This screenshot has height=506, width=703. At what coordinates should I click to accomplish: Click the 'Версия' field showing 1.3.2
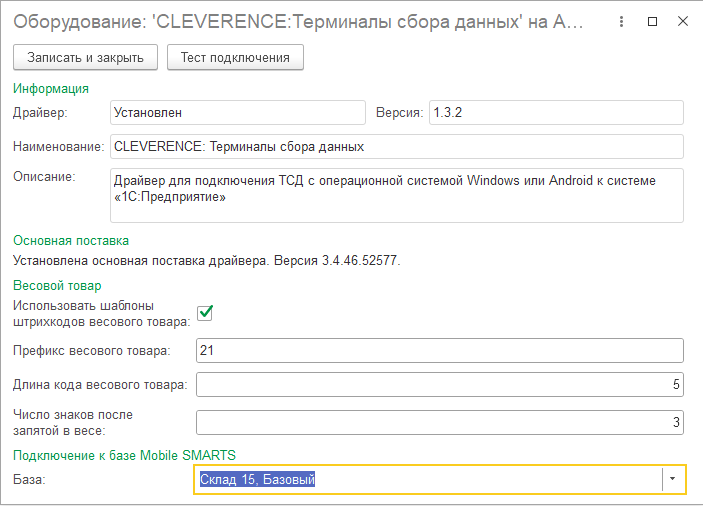coord(555,112)
